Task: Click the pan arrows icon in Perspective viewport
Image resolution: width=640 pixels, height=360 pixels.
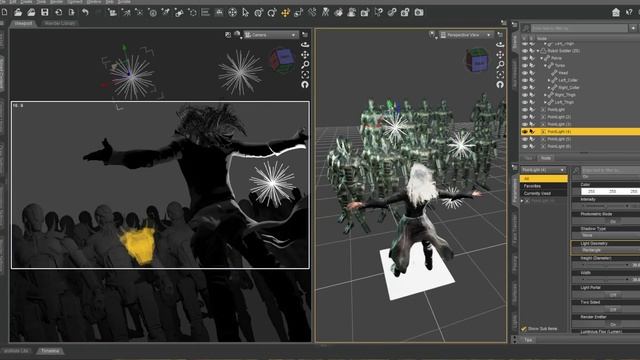Action: (500, 54)
